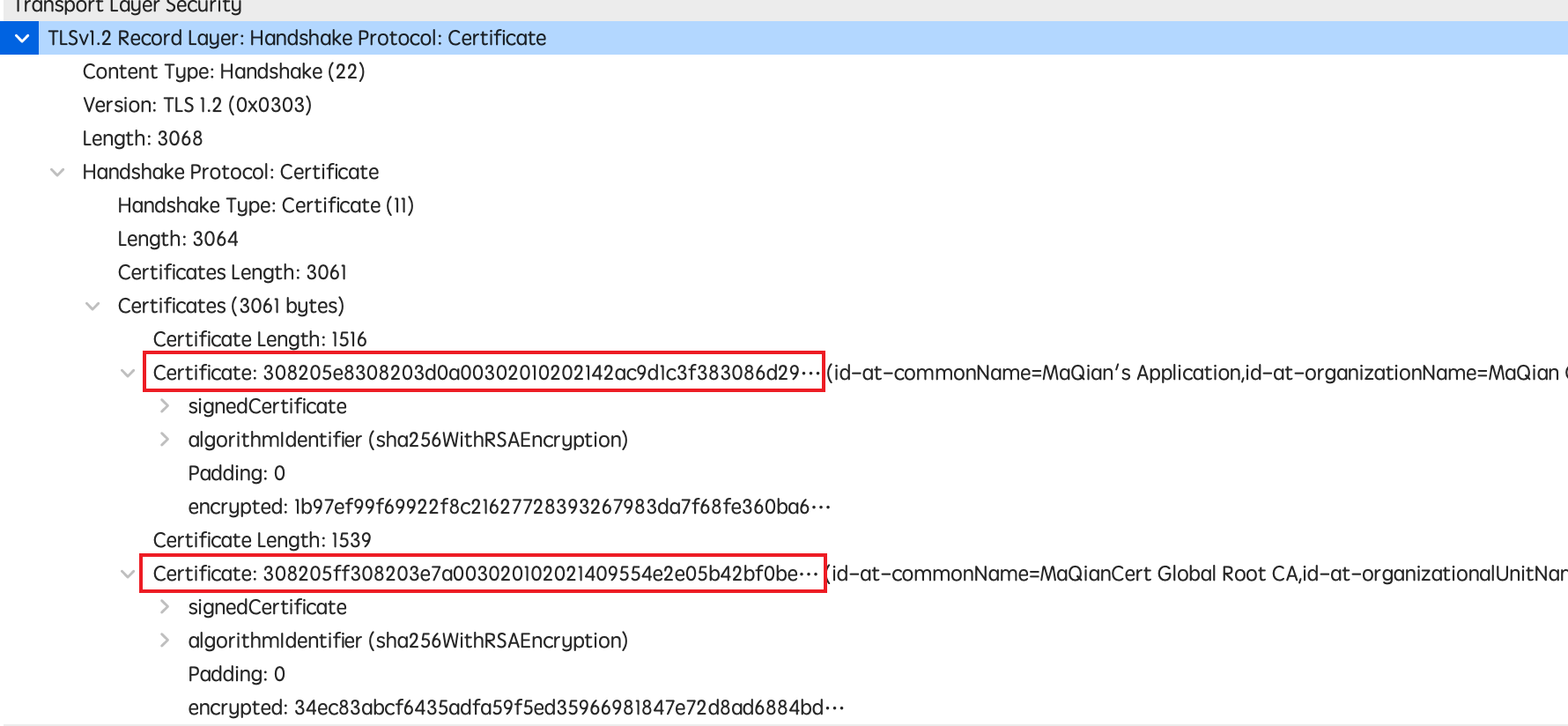
Task: Select encrypted value starting 34ec83abcf6435ad
Action: [x=516, y=707]
